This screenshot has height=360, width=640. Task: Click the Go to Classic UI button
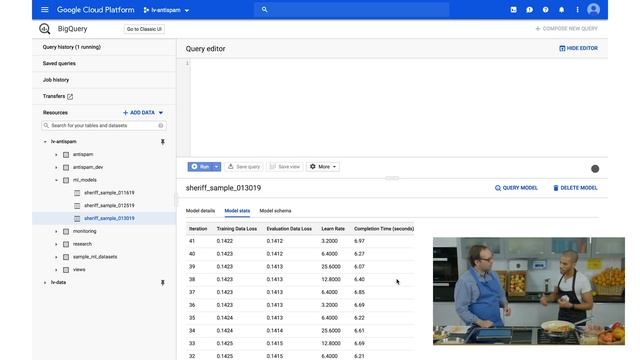tap(144, 29)
